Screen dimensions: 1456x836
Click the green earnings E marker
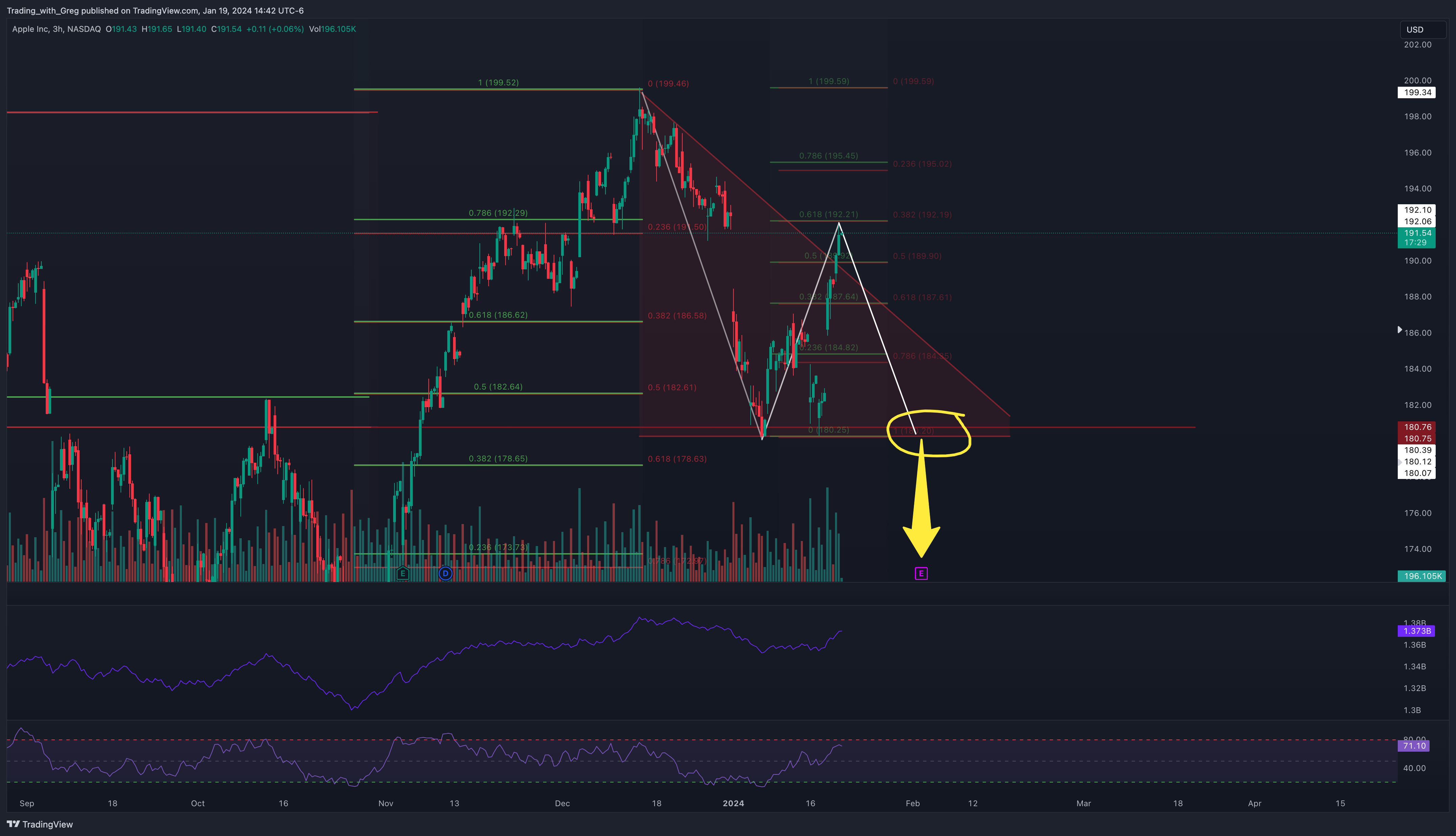click(x=403, y=573)
